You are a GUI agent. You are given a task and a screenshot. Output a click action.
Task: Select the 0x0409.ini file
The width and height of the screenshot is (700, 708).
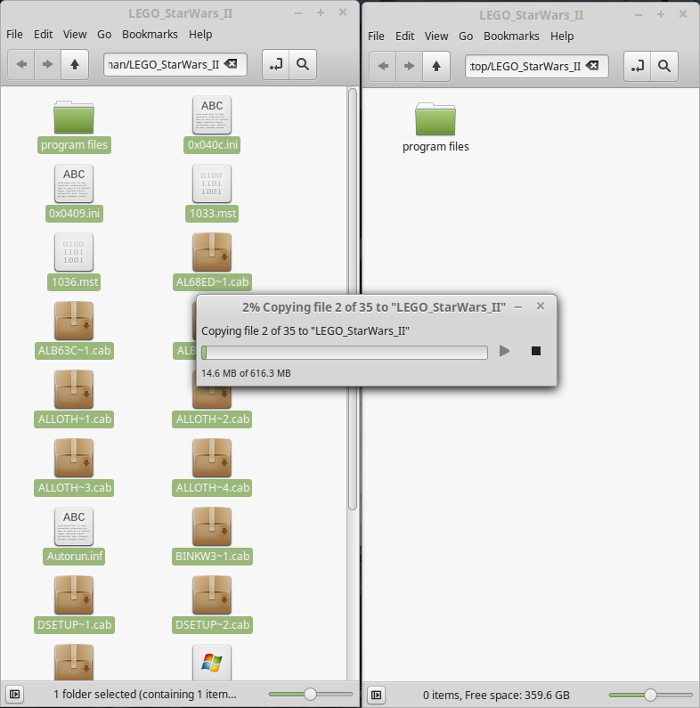pos(74,193)
